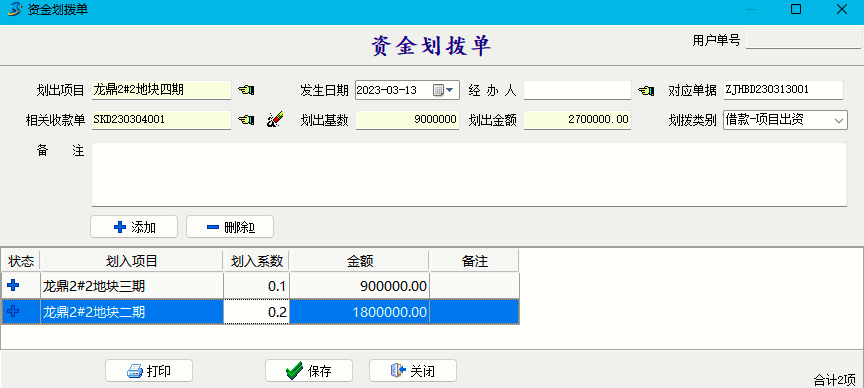Click the clear icon next to 相关收款单
Viewport: 864px width, 388px height.
[x=276, y=120]
